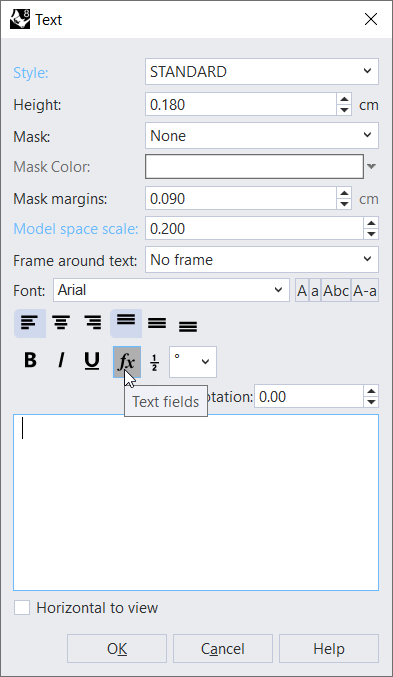Toggle bold text formatting
This screenshot has width=393, height=677.
30,361
